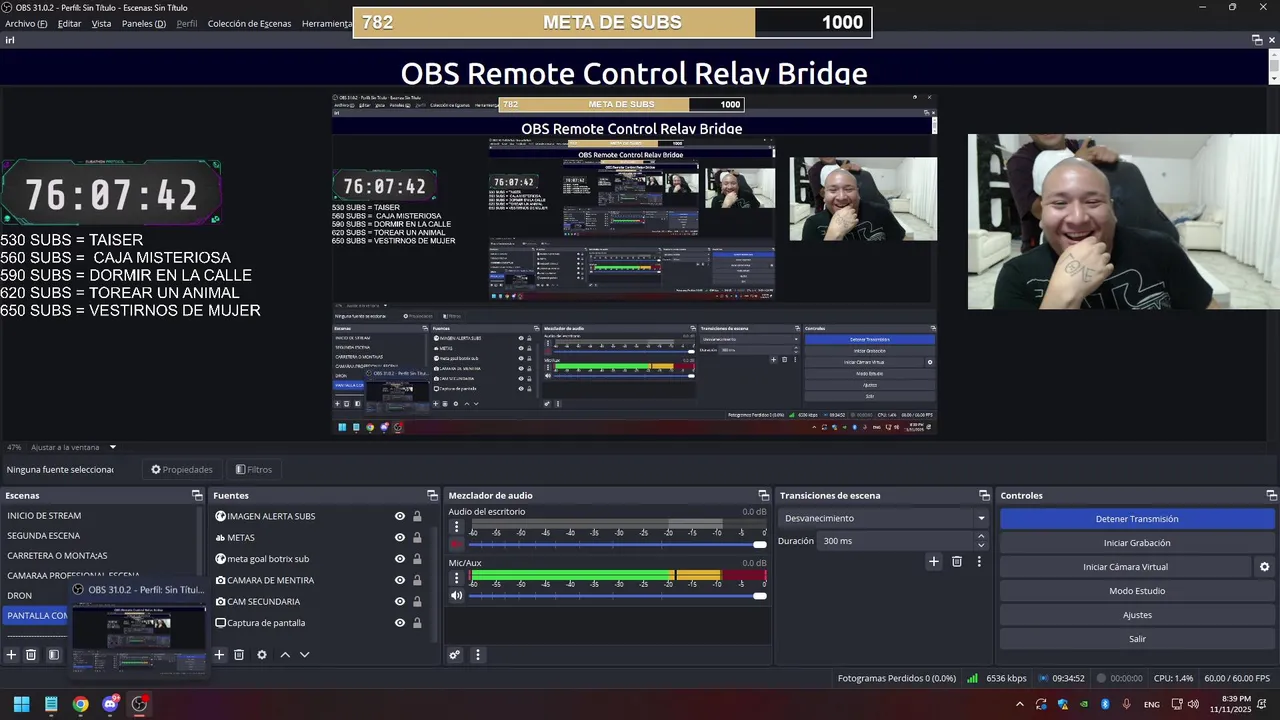The width and height of the screenshot is (1280, 720).
Task: Open Herramientas menu
Action: [x=326, y=23]
